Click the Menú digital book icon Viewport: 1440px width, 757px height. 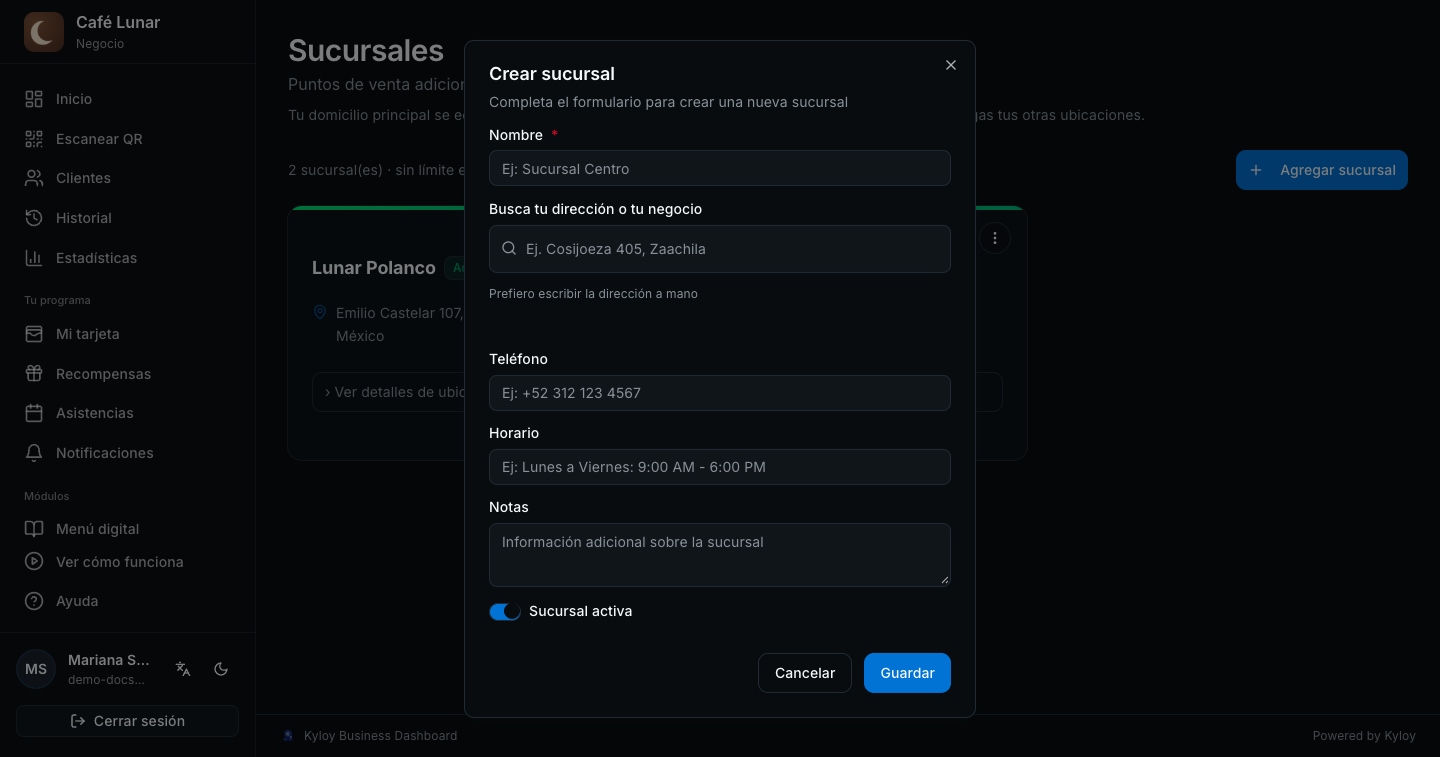point(34,529)
